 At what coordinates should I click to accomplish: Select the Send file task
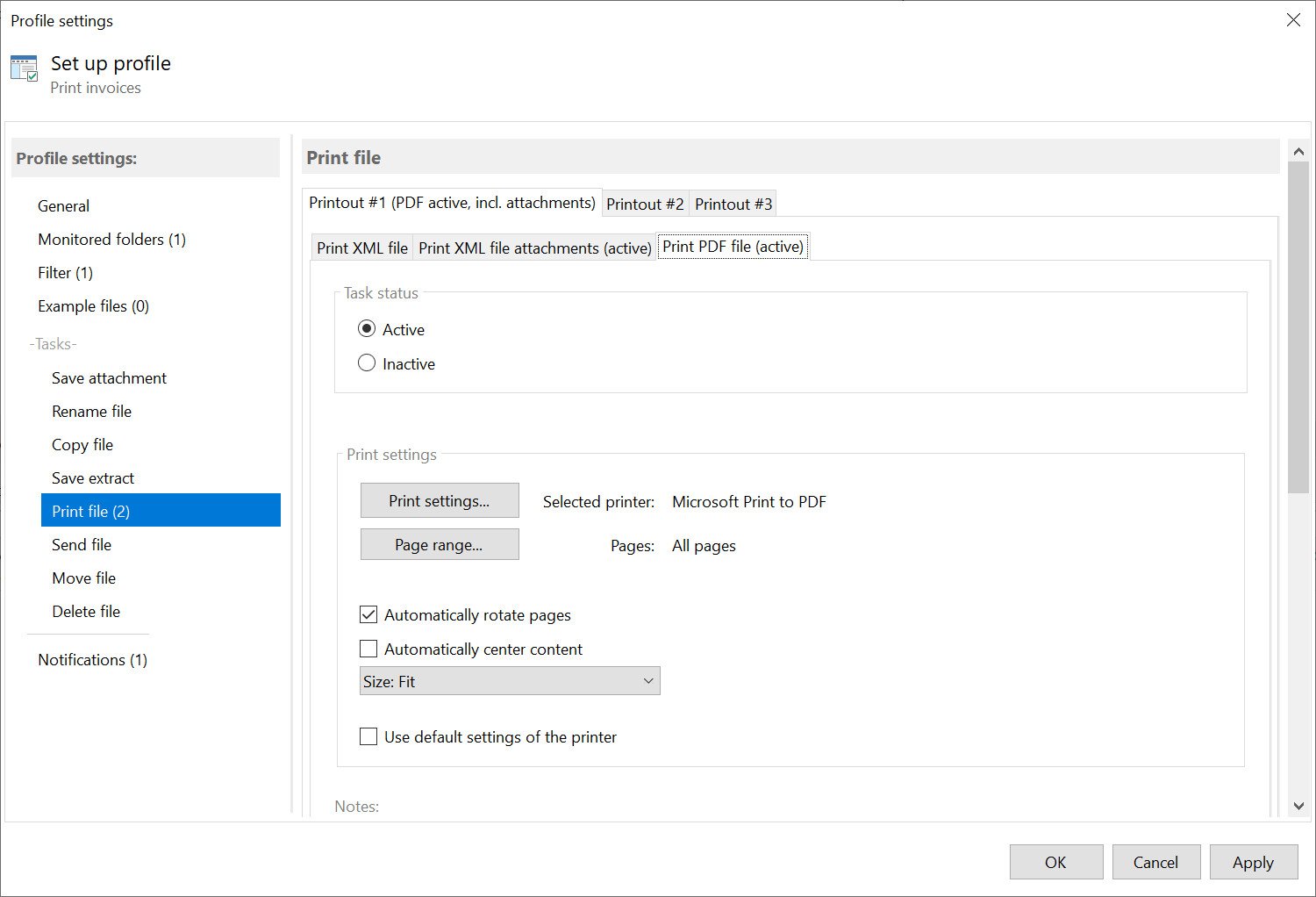[82, 545]
